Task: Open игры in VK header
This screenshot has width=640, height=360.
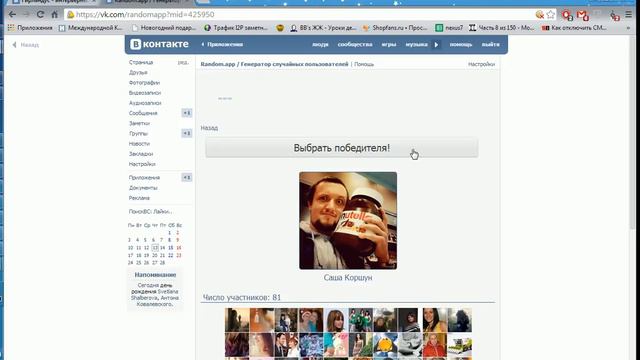Action: (x=389, y=44)
